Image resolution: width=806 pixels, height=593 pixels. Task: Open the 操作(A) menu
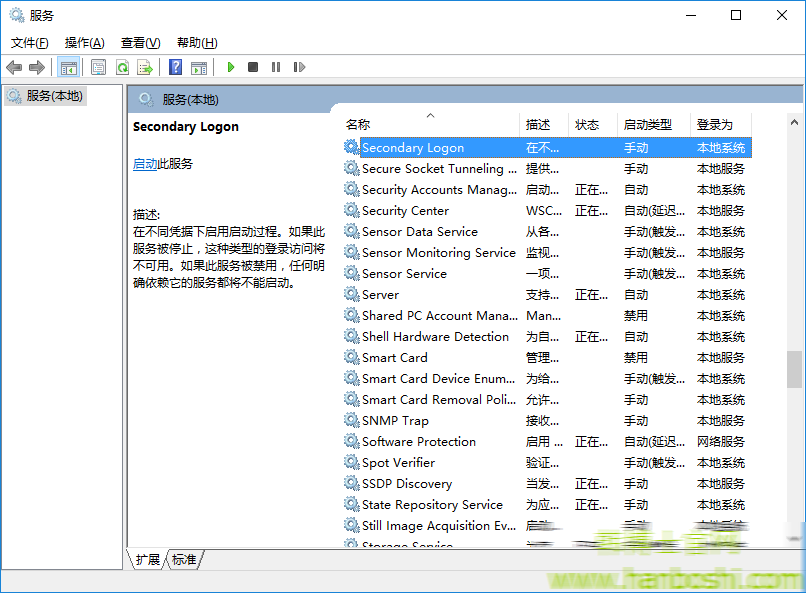(84, 43)
